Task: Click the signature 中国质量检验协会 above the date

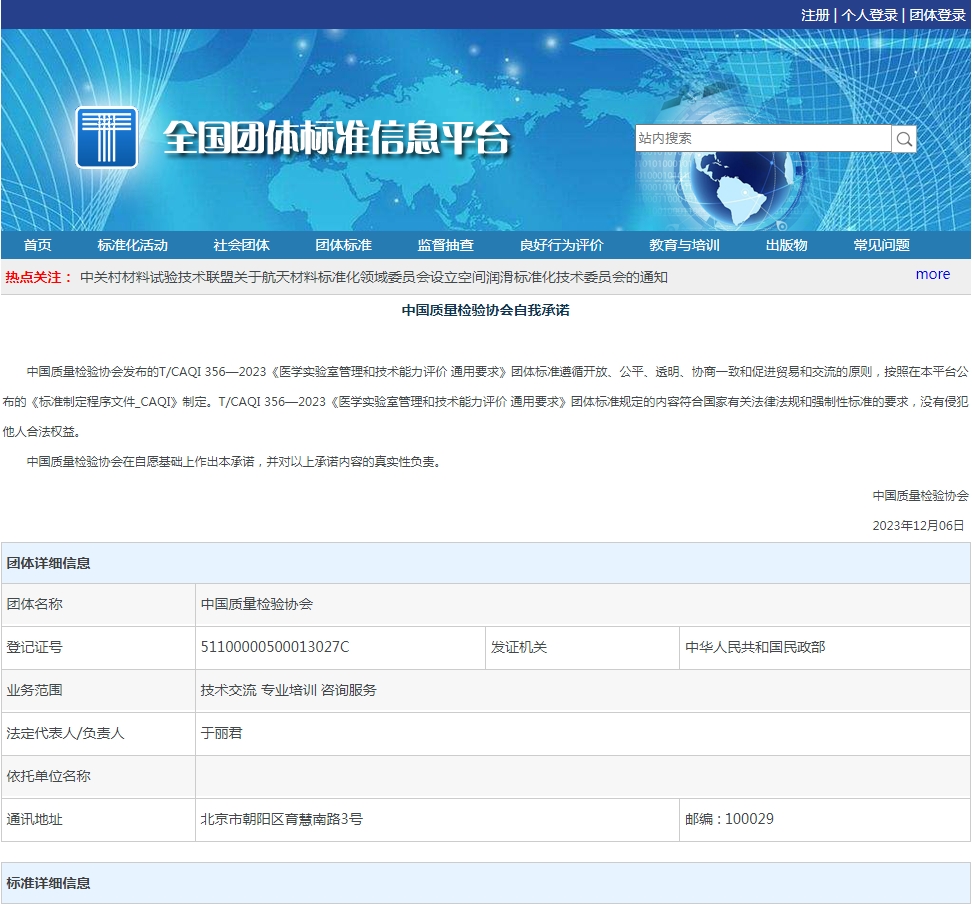Action: (920, 495)
